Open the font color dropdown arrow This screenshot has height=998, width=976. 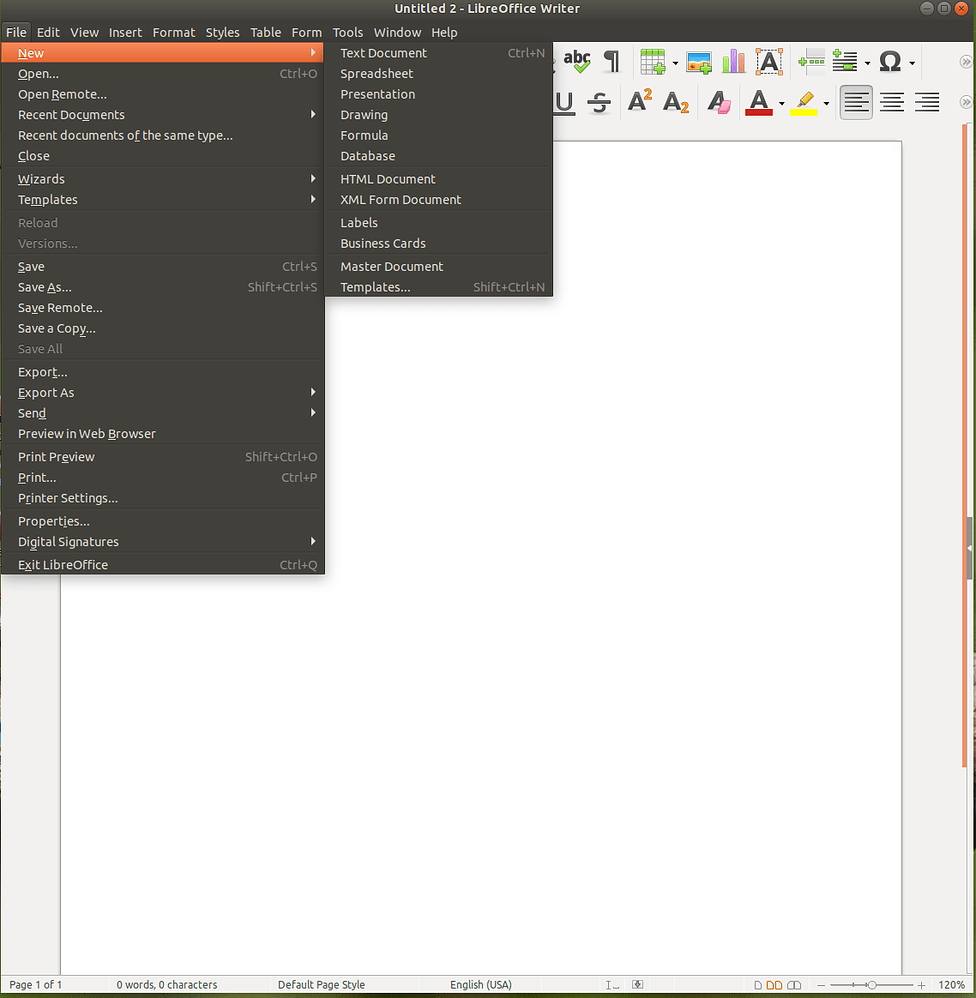tap(781, 102)
